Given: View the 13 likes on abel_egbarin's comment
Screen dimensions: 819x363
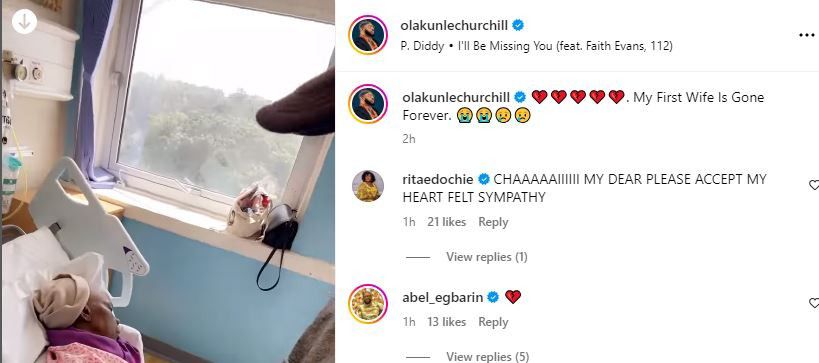Looking at the screenshot, I should (446, 322).
